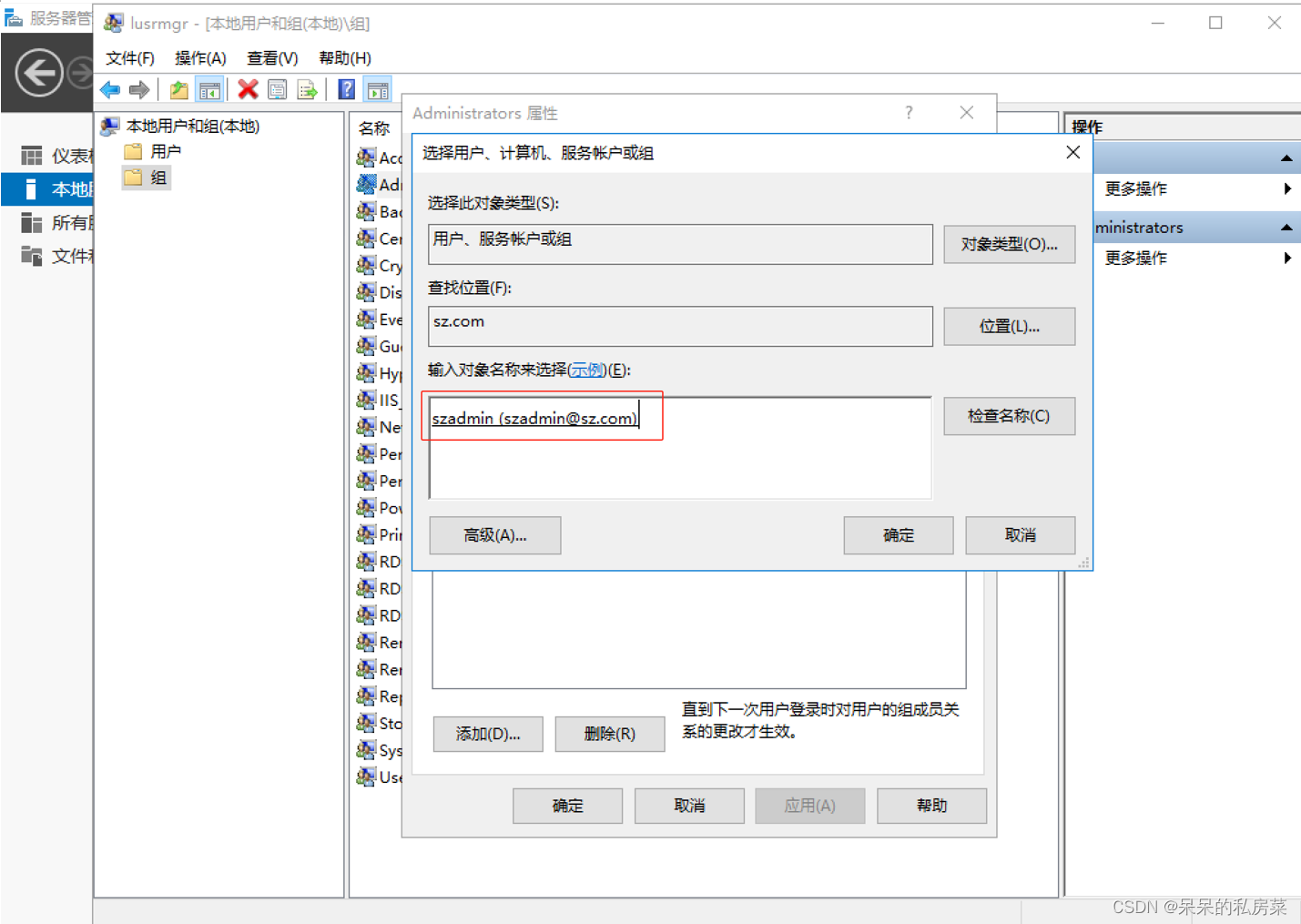Click the Export list toolbar icon
Screen dimensions: 1301x924
(308, 89)
